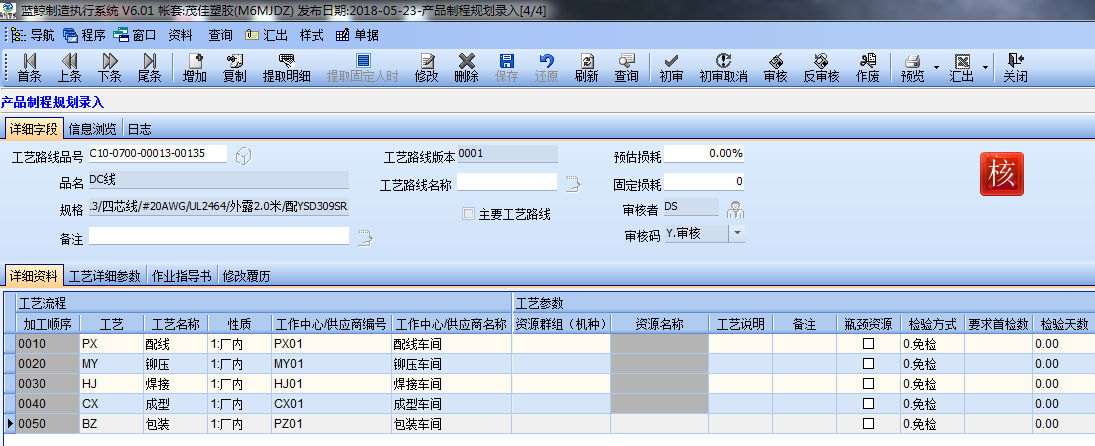Check 瓶颈资源 box for row 0050 包装
The height and width of the screenshot is (446, 1095).
868,424
